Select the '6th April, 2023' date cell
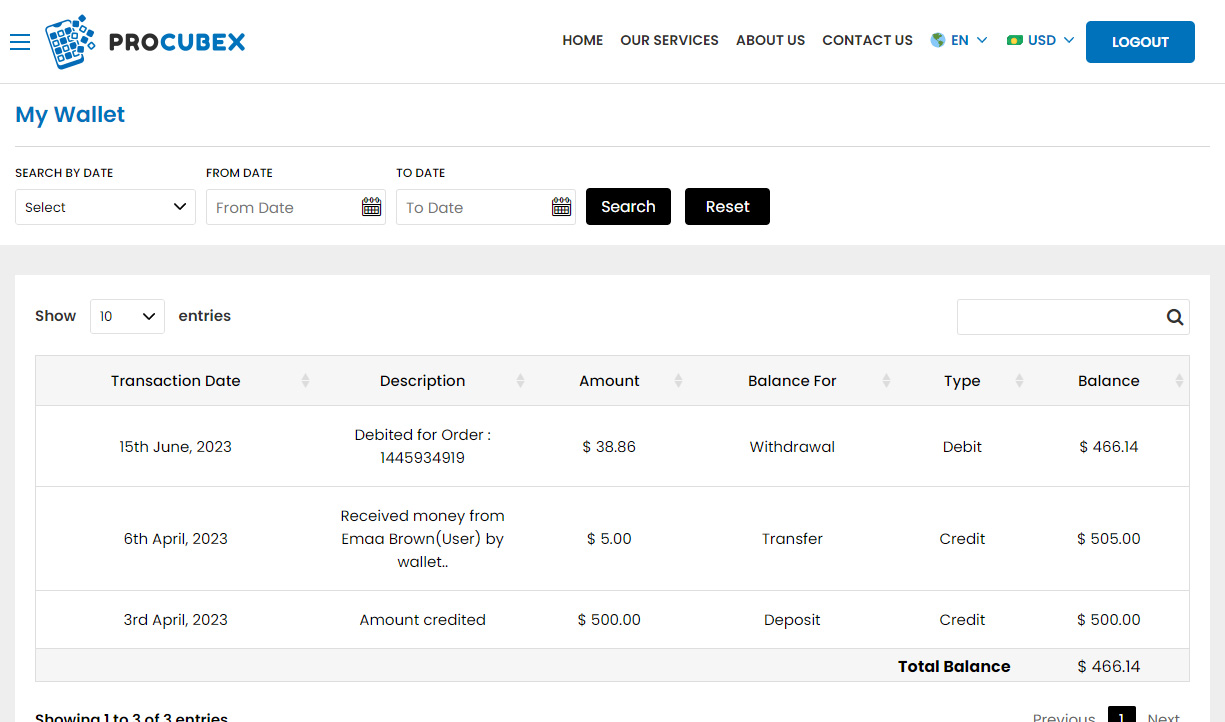Image resolution: width=1225 pixels, height=722 pixels. click(176, 539)
